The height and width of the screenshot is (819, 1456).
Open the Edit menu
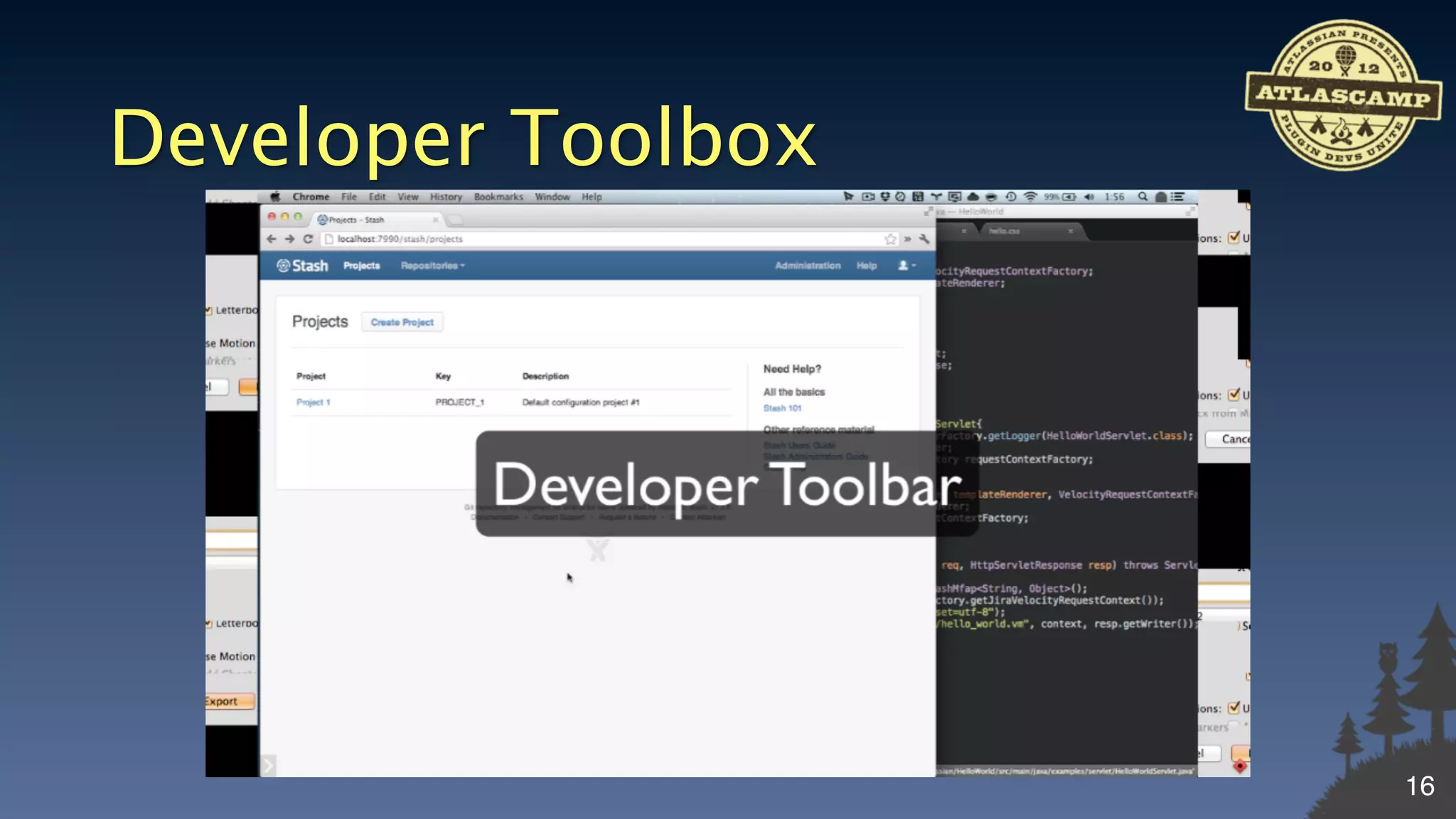(x=377, y=197)
